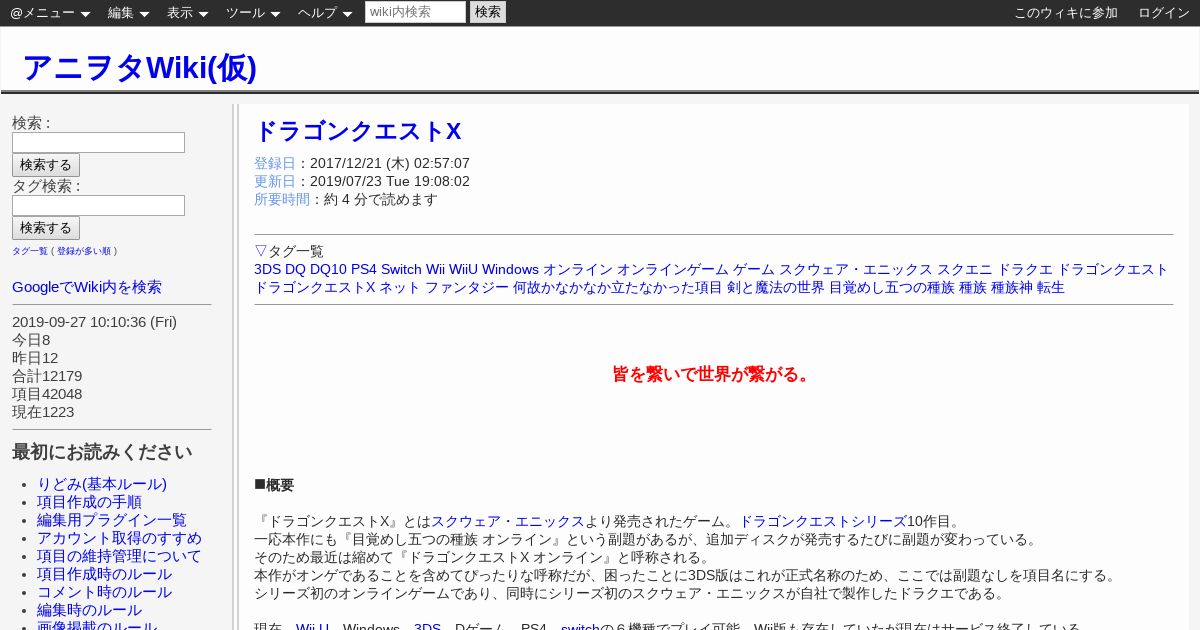Click the 登録日 label link
The image size is (1200, 630).
tap(275, 163)
